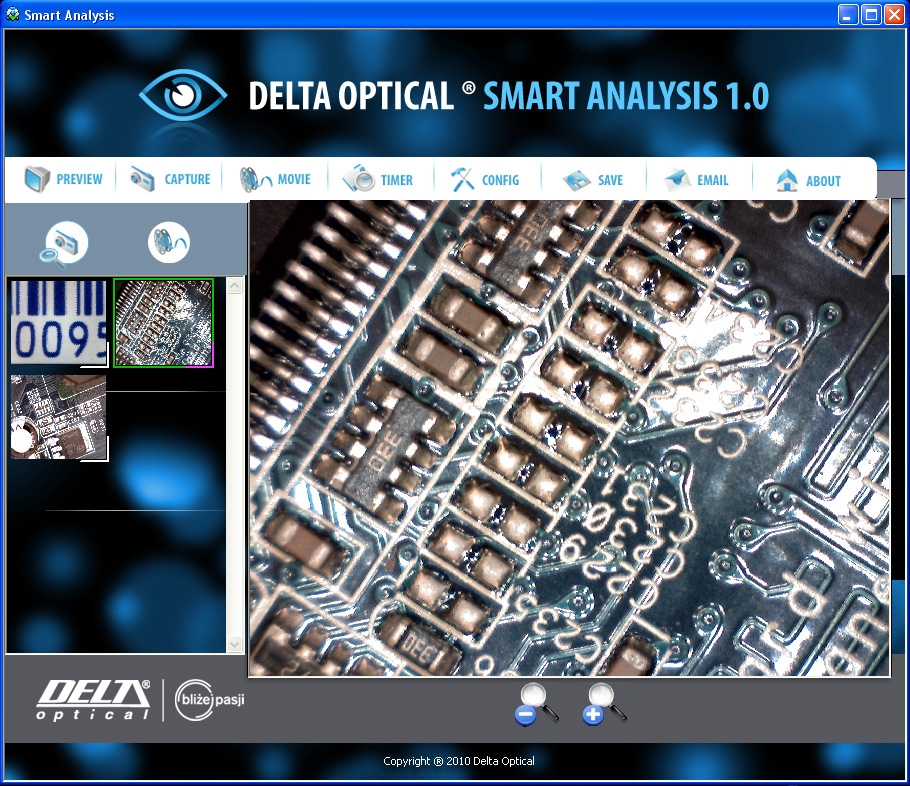This screenshot has width=910, height=786.
Task: Maximize the Smart Analysis window
Action: [870, 14]
